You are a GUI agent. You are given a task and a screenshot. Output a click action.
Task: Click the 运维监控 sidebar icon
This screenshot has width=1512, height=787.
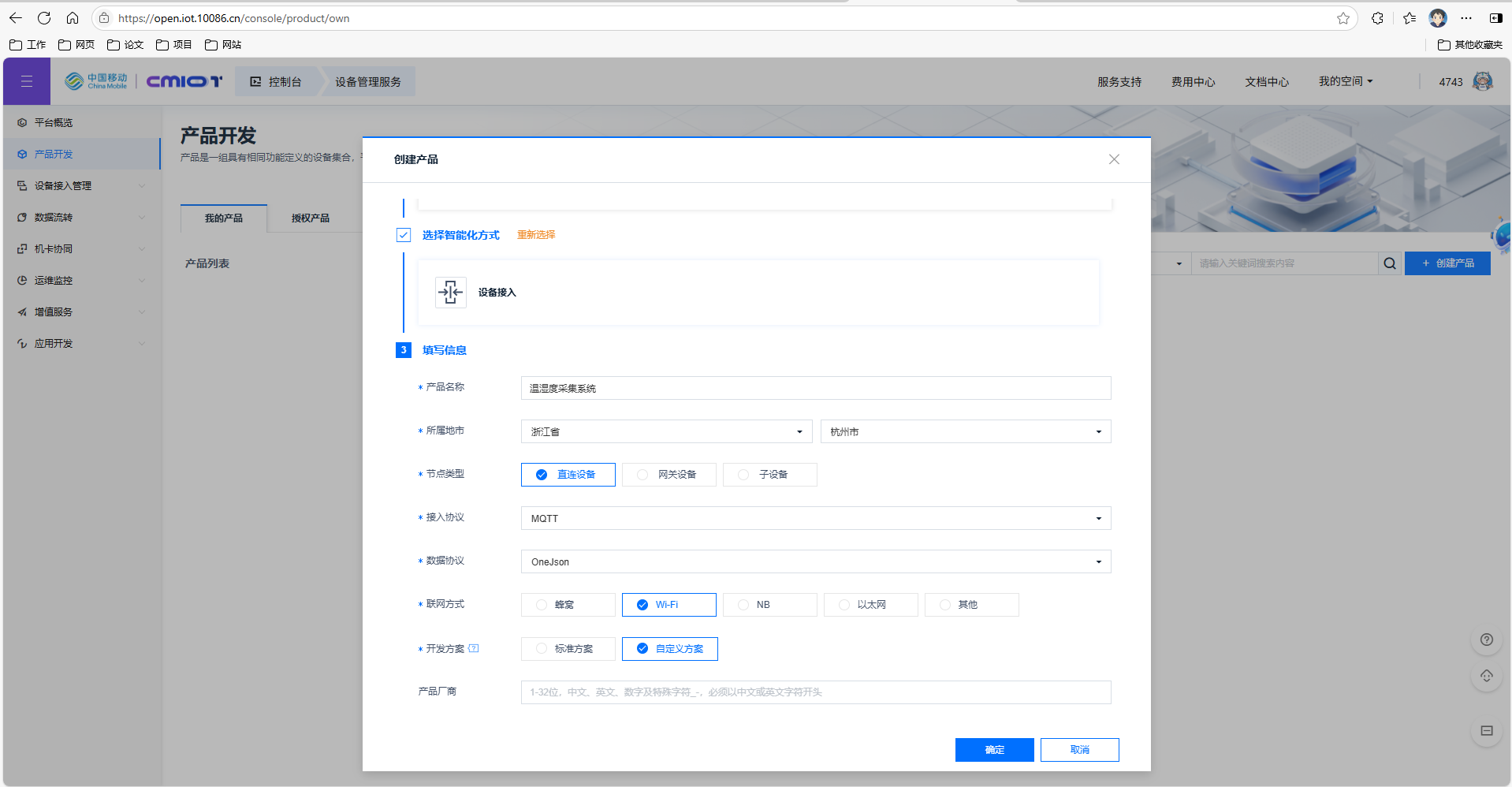21,280
